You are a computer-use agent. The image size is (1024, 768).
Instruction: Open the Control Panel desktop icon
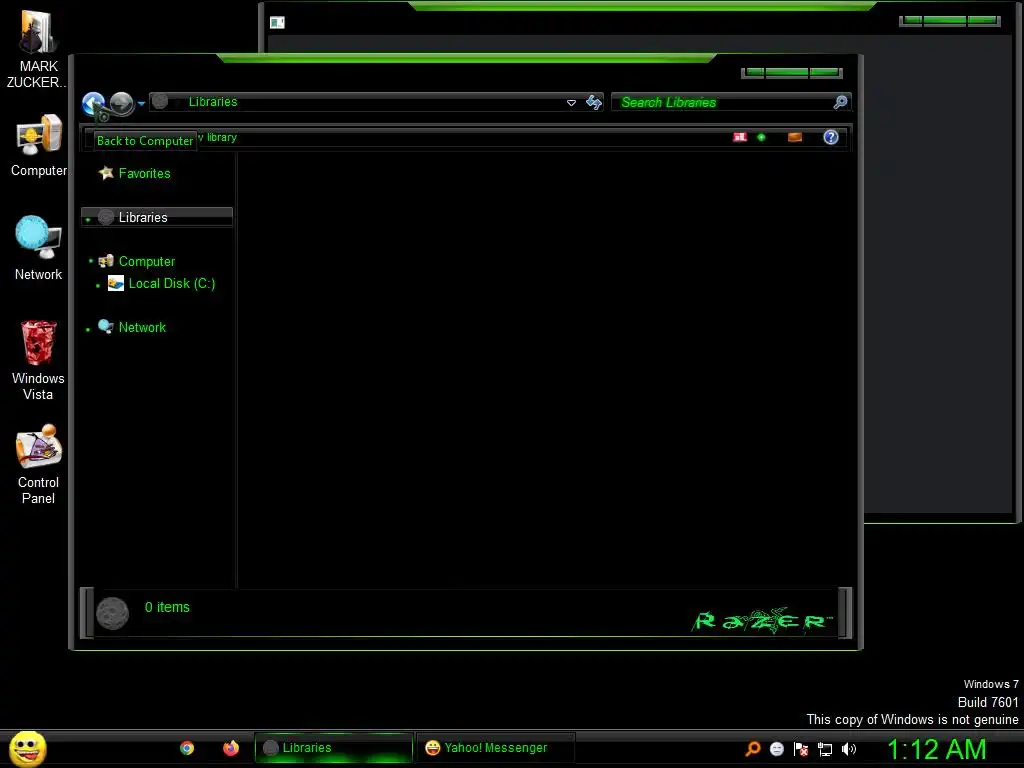(39, 464)
